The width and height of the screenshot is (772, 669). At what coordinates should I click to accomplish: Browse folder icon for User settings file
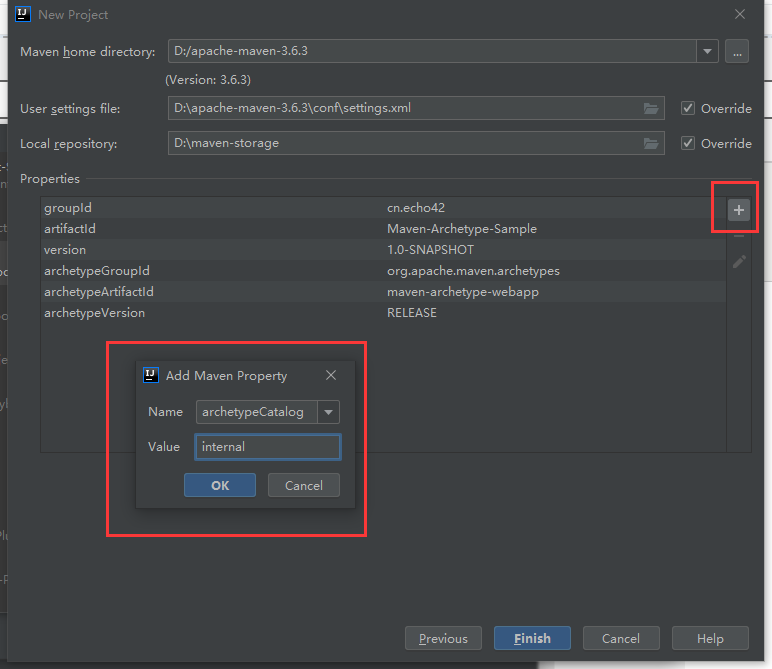click(x=651, y=108)
